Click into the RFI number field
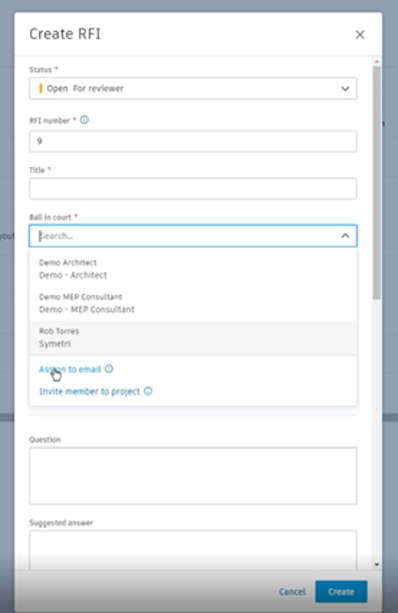Screen dimensions: 398x613 (x=193, y=141)
